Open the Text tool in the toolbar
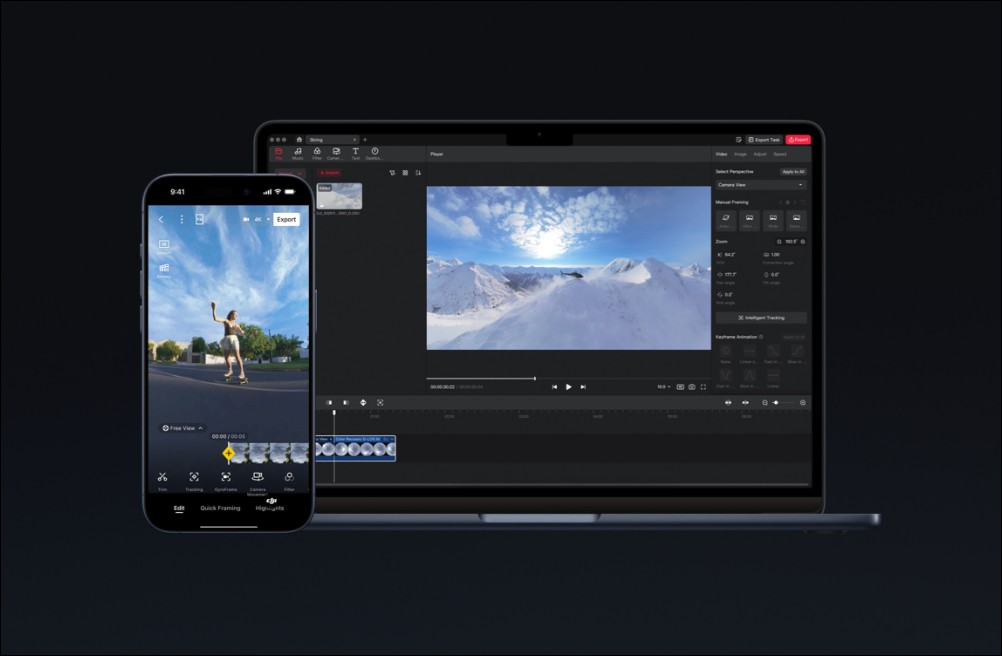 356,151
